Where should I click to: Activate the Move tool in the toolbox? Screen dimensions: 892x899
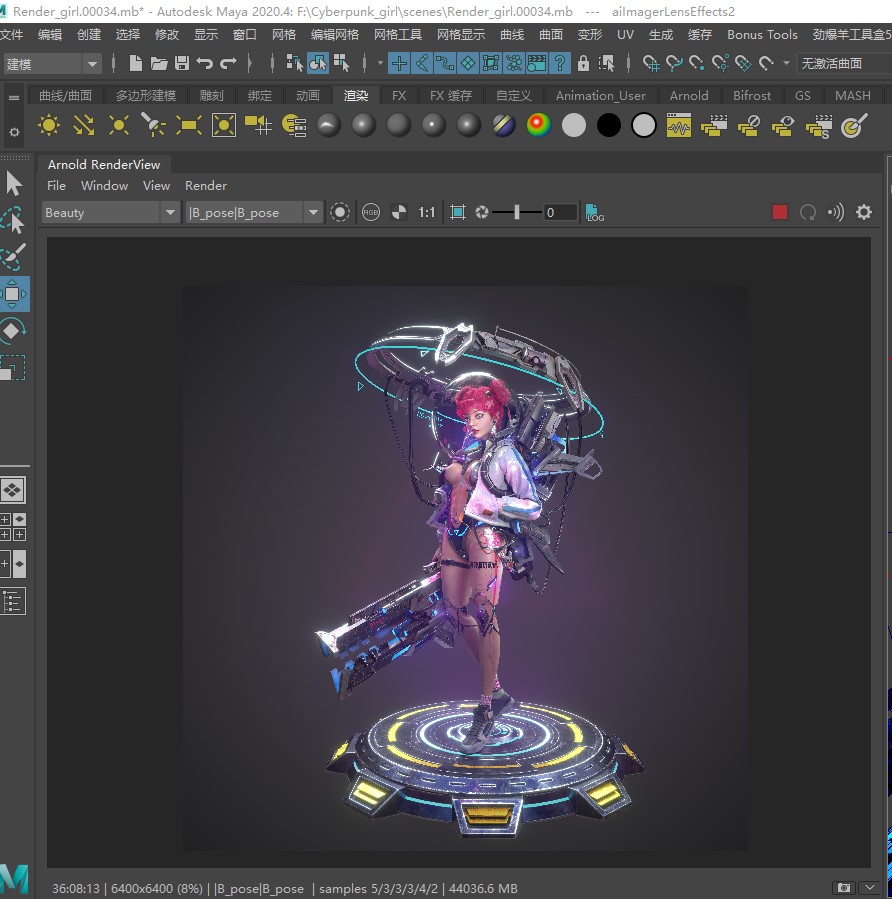(13, 294)
